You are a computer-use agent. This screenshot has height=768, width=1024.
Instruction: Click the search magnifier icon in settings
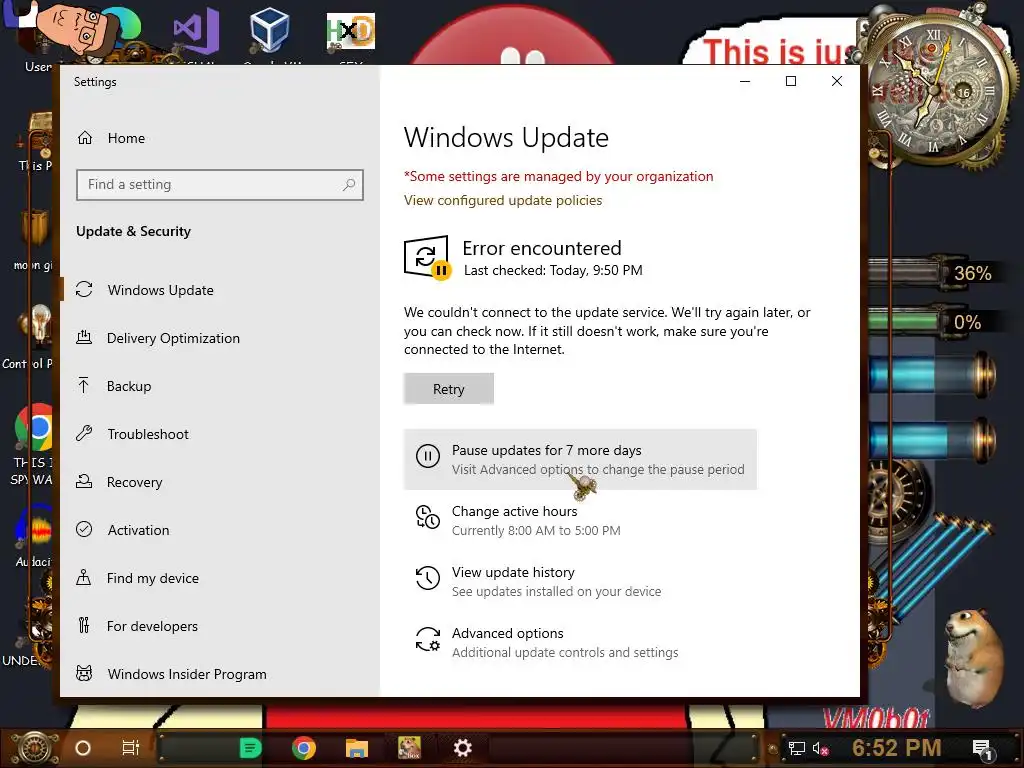coord(349,185)
